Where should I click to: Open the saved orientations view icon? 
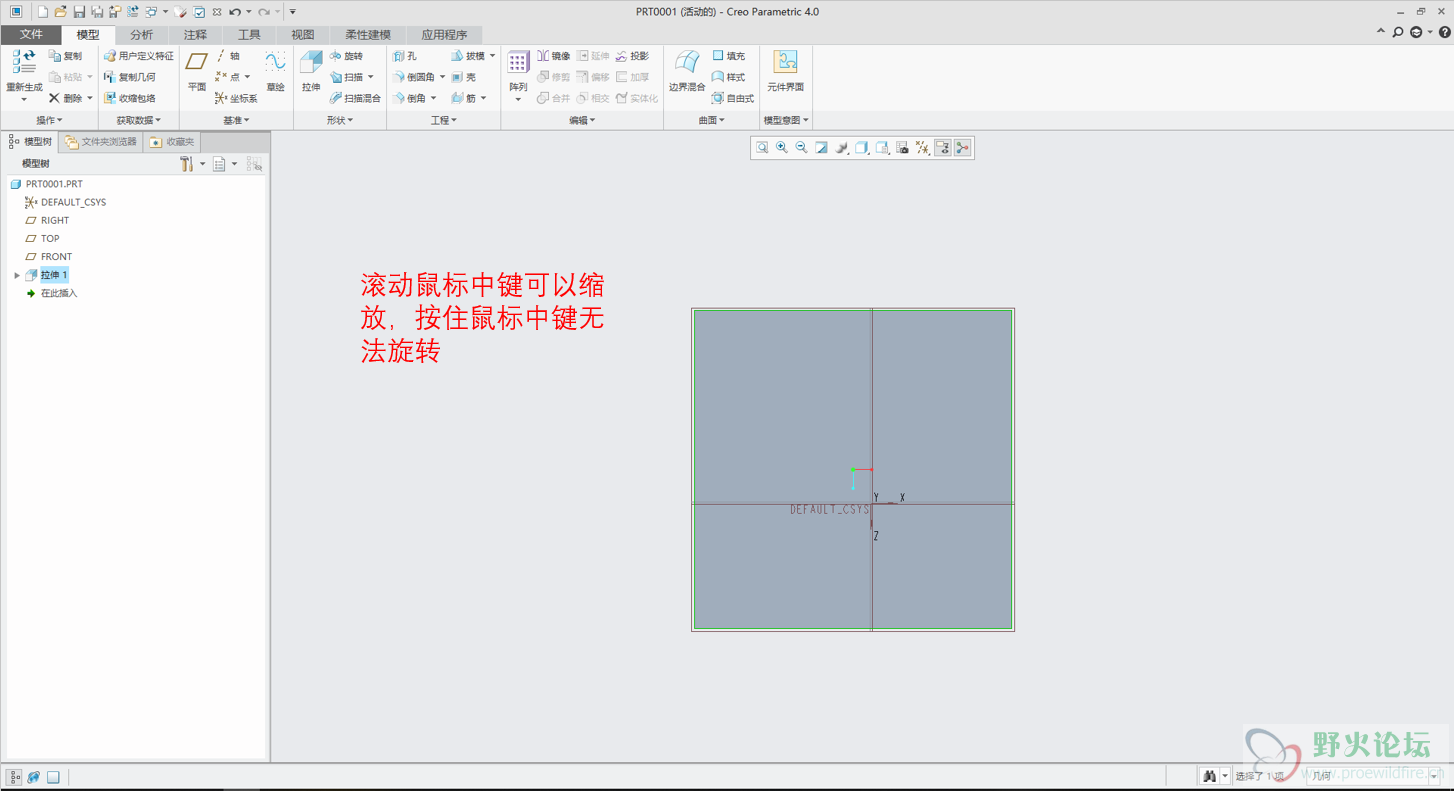point(882,148)
